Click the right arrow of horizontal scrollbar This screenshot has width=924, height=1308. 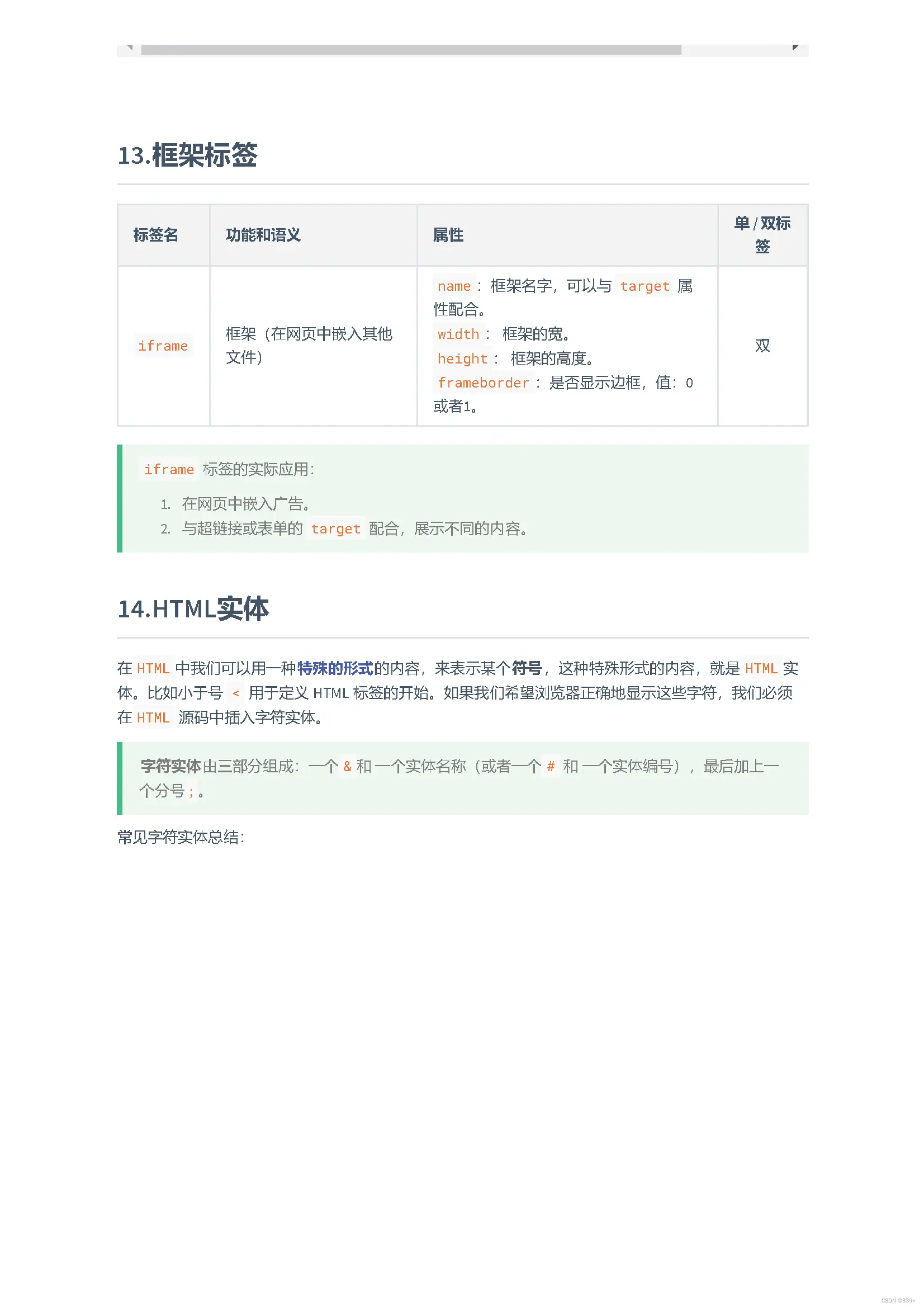tap(795, 48)
